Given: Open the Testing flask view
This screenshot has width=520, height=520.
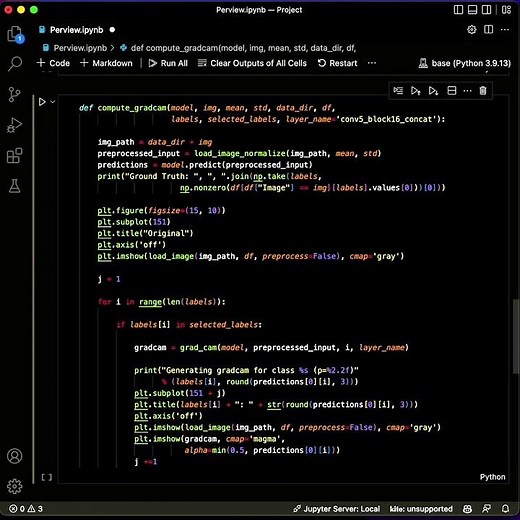Looking at the screenshot, I should (14, 186).
